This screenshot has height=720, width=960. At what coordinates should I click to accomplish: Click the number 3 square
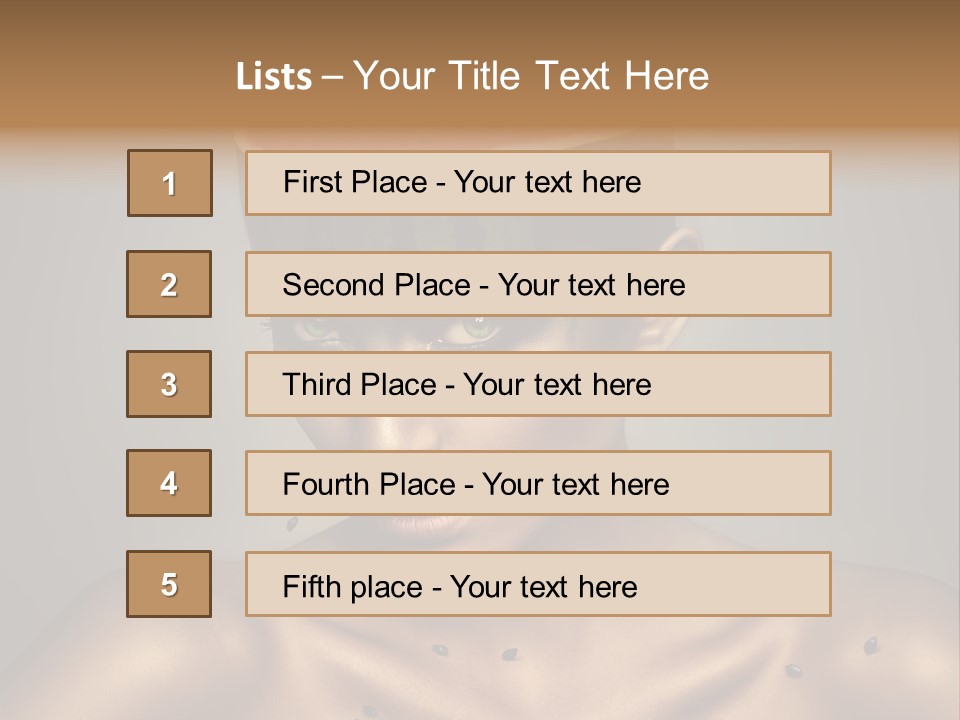point(169,384)
